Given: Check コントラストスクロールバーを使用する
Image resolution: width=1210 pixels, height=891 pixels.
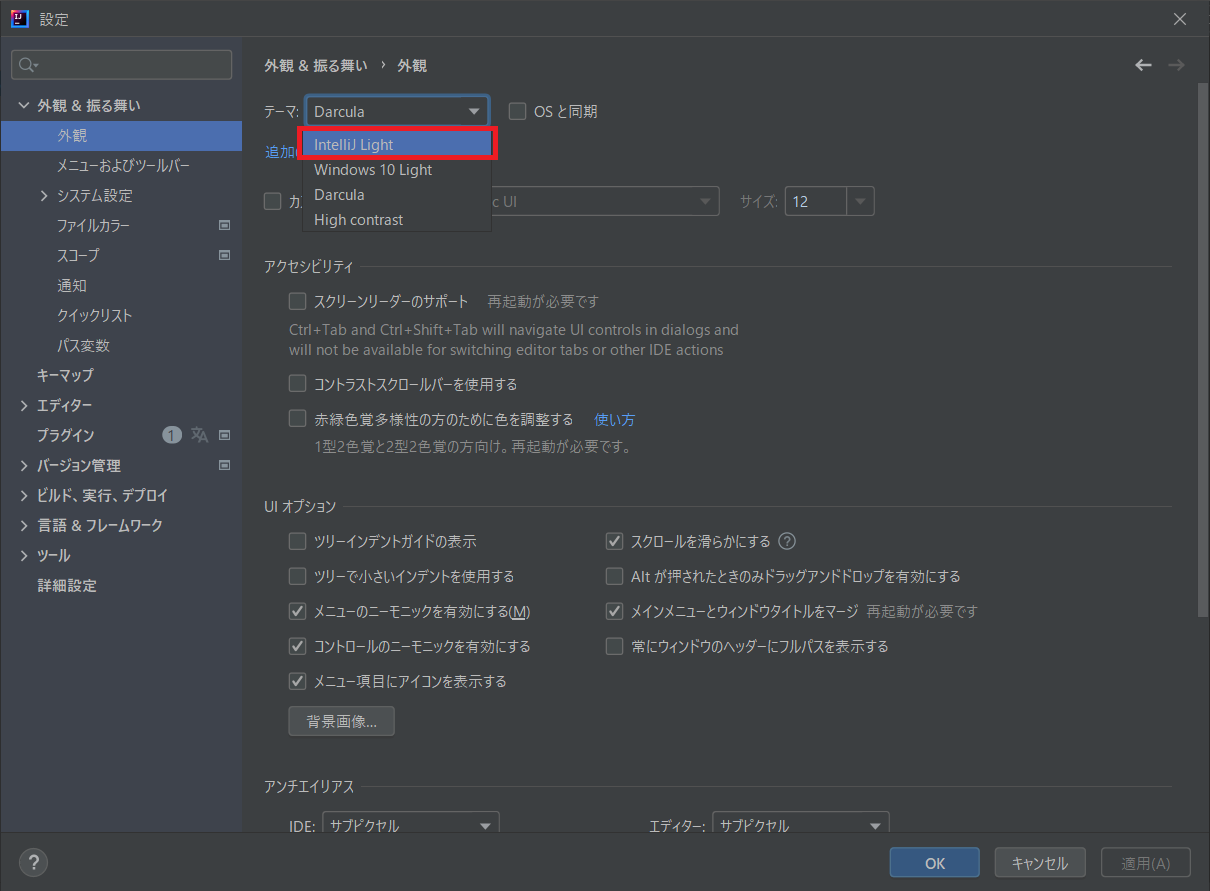Looking at the screenshot, I should [297, 383].
